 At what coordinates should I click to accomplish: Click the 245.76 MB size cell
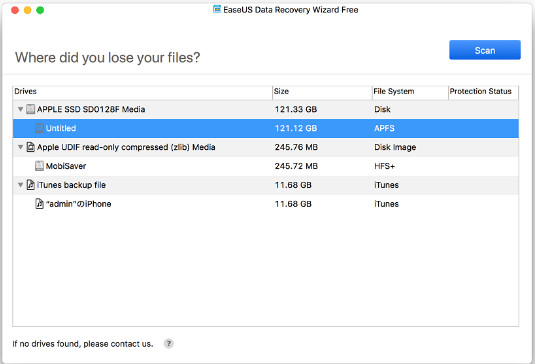[x=296, y=147]
